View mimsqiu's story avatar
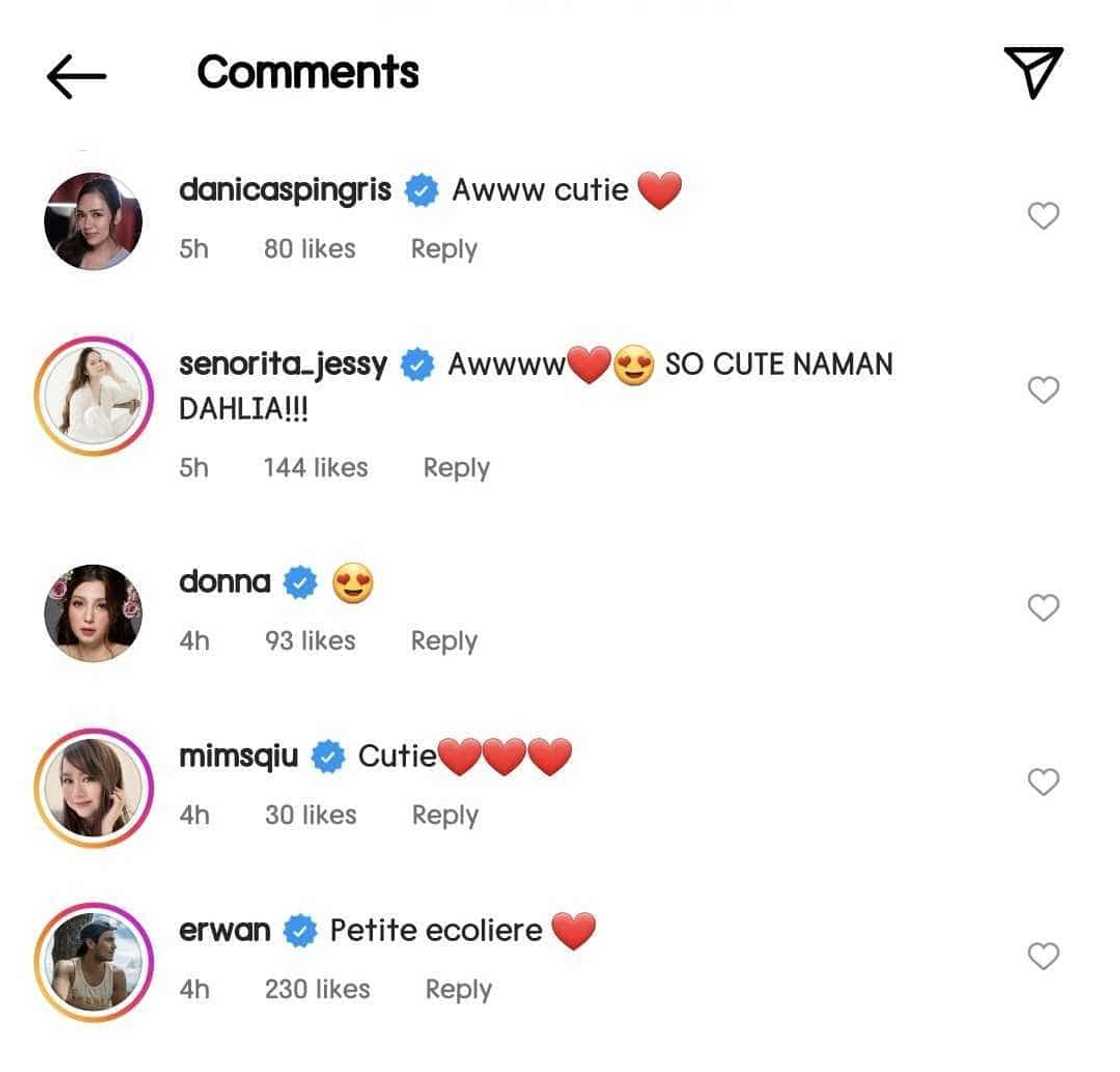The height and width of the screenshot is (1072, 1120). tap(93, 787)
